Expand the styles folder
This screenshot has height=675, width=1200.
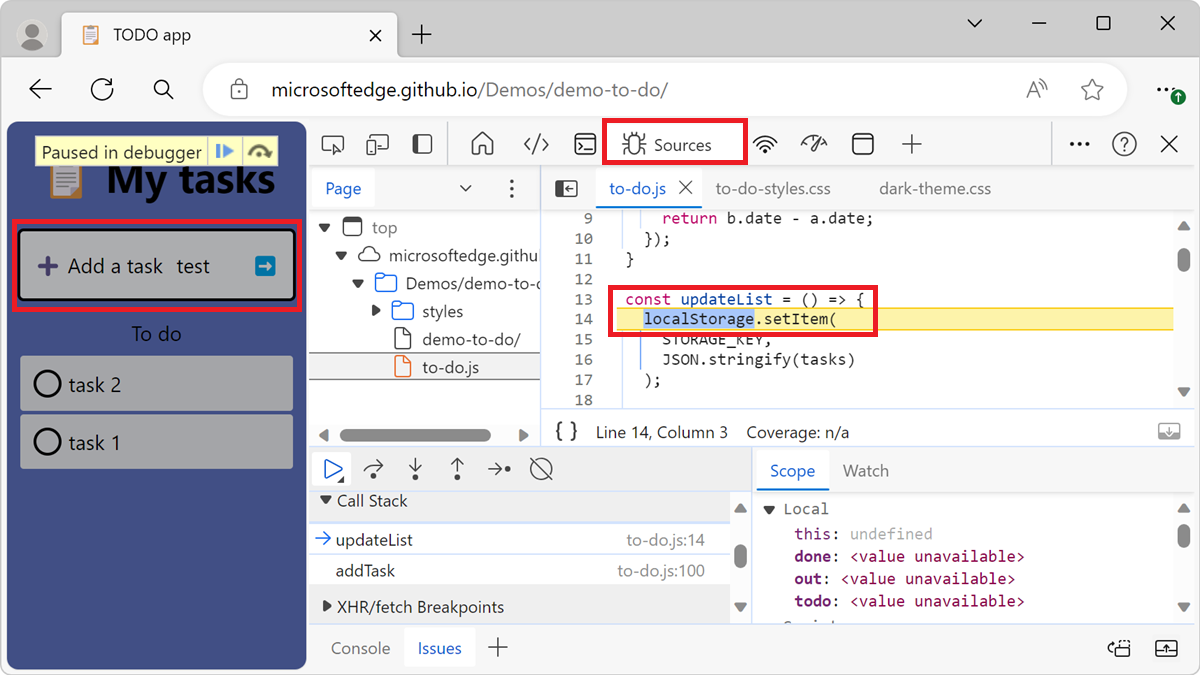click(x=375, y=311)
